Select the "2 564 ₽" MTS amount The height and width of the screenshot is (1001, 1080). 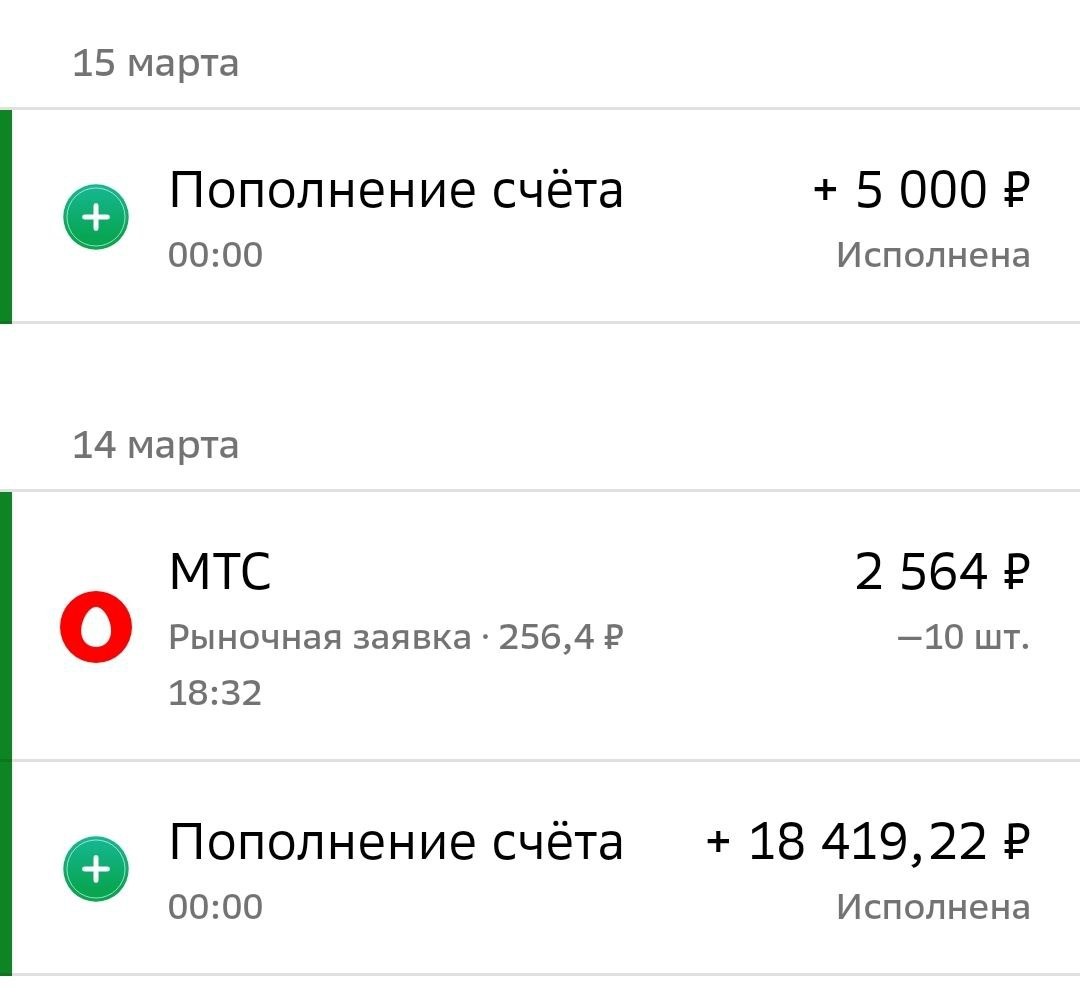942,573
